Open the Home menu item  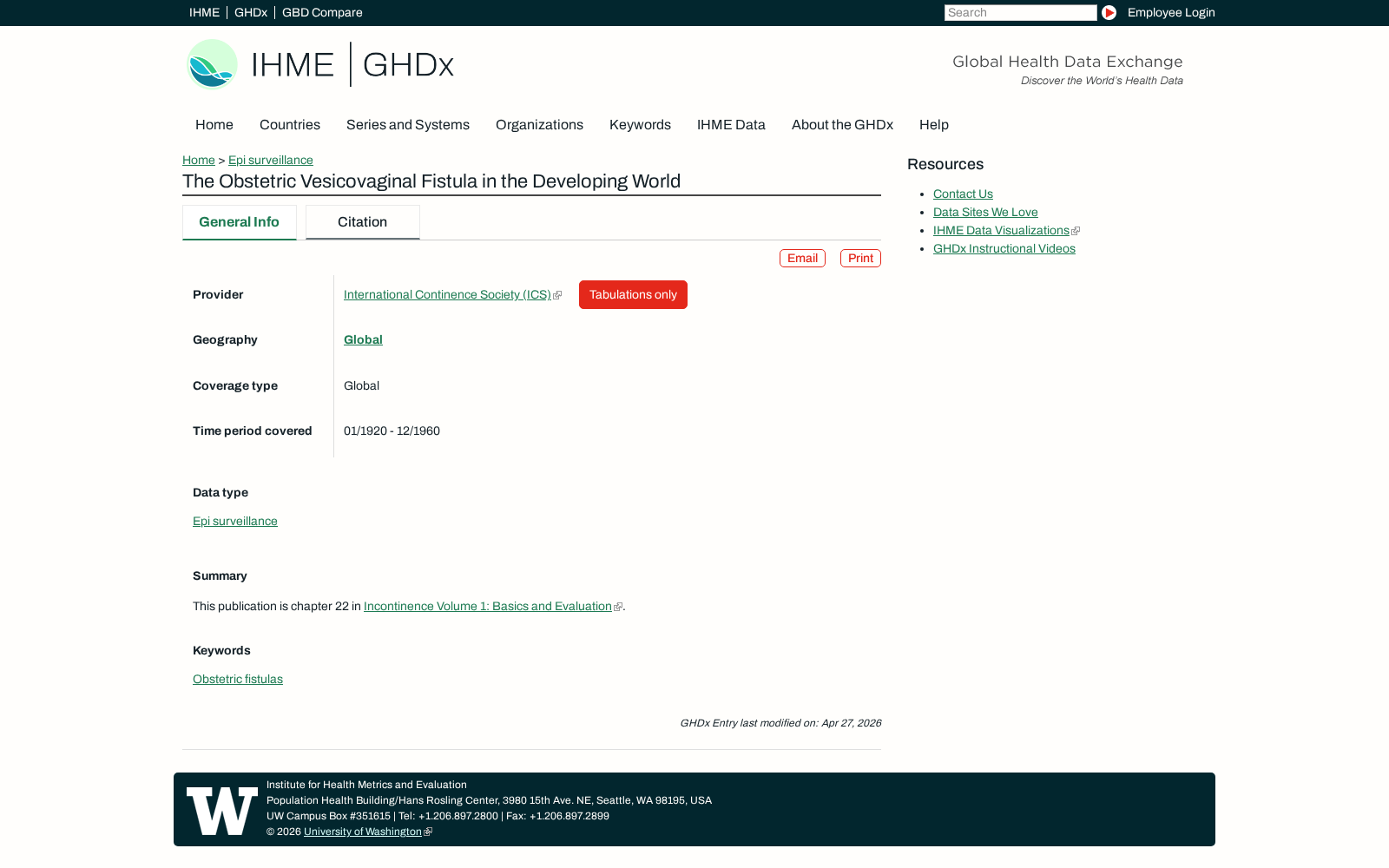click(x=214, y=125)
